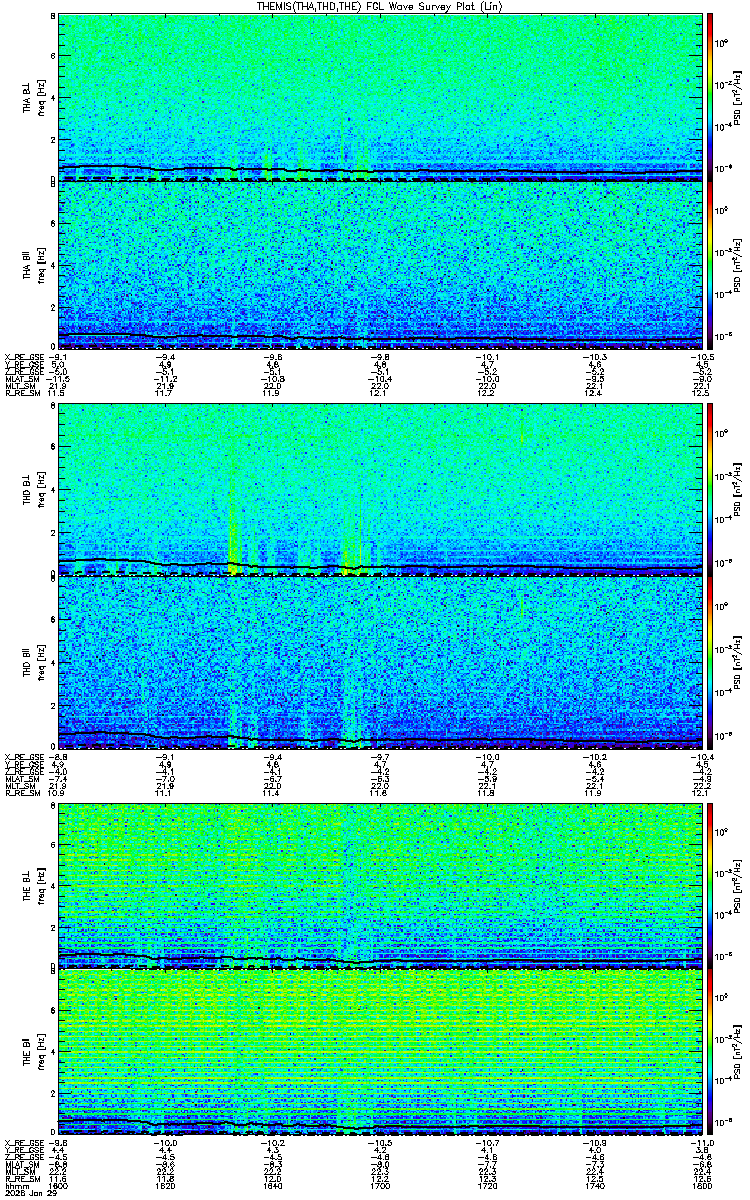Select the THA B⊥ spectrogram panel
The width and height of the screenshot is (750, 1200).
pos(381,96)
